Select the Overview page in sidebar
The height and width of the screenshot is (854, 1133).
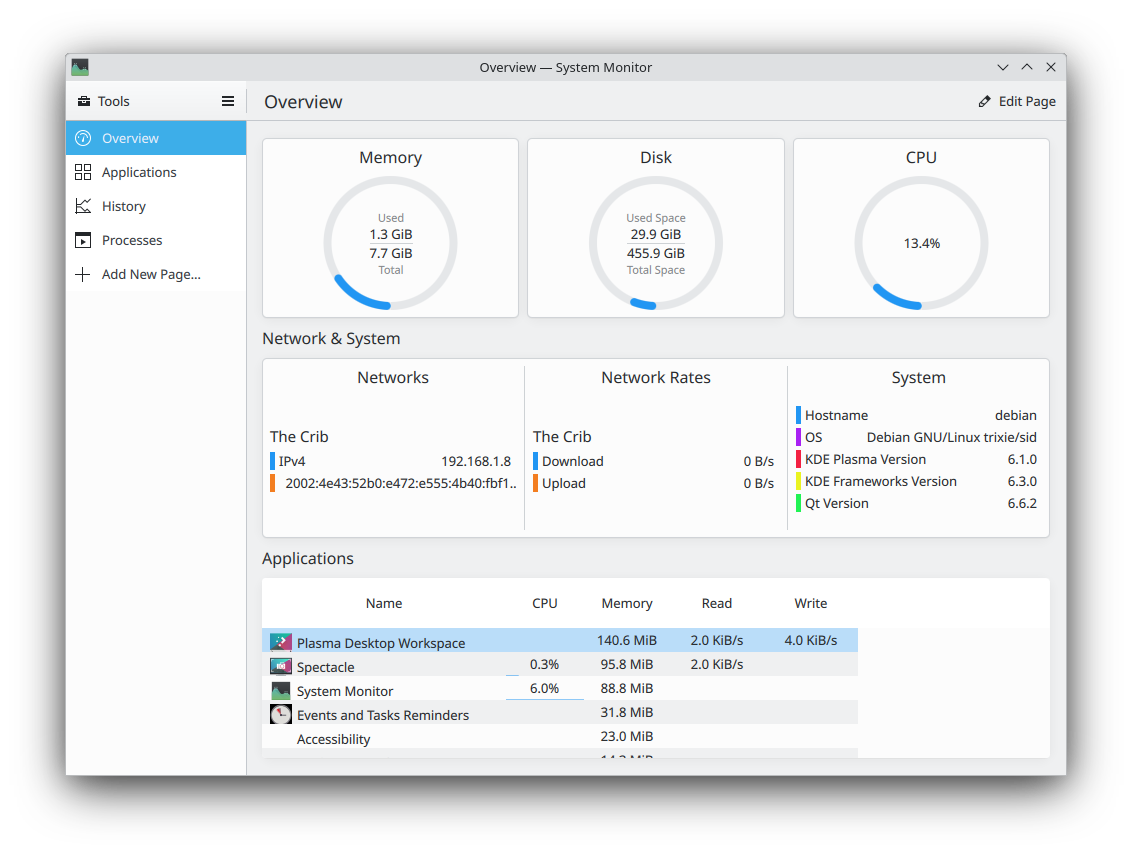point(156,138)
